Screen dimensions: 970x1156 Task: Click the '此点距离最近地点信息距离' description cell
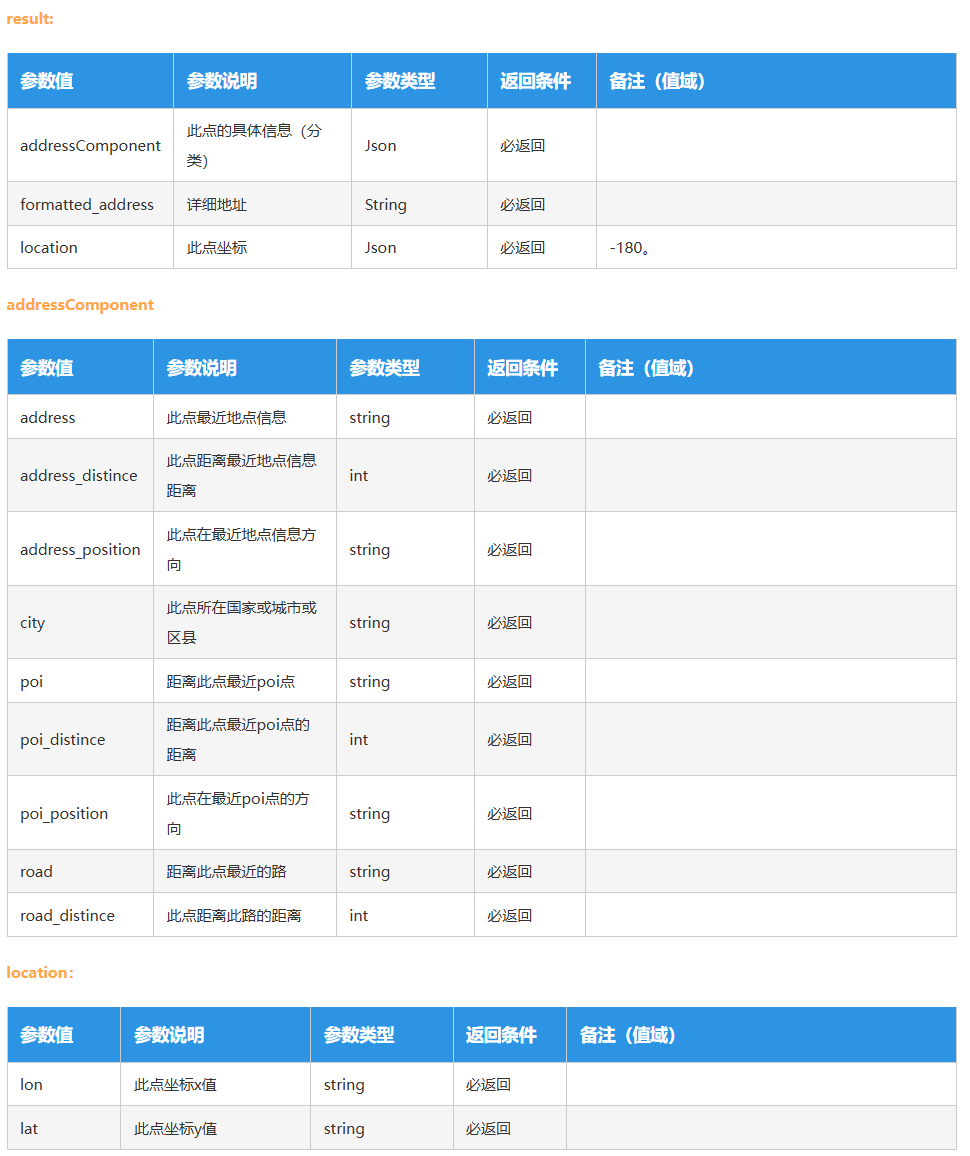point(245,476)
